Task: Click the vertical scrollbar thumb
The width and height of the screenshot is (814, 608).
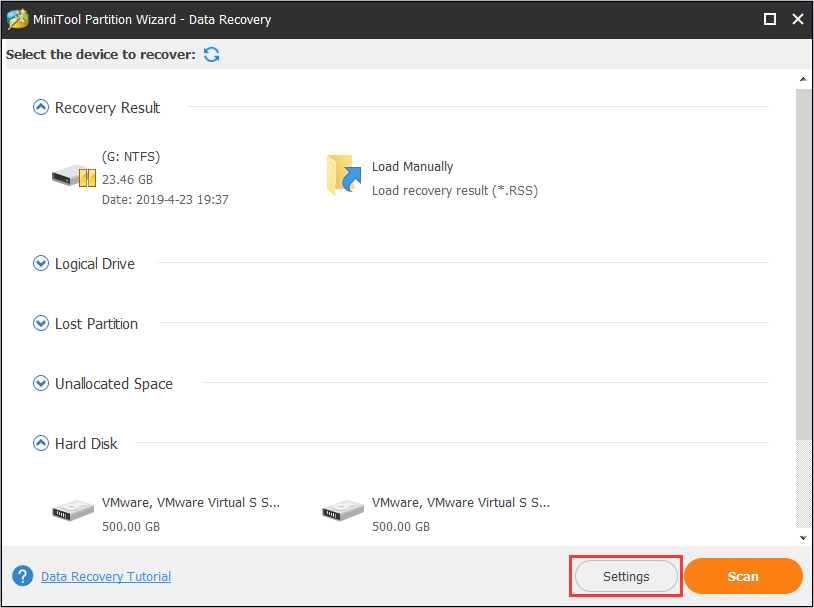Action: pyautogui.click(x=803, y=264)
